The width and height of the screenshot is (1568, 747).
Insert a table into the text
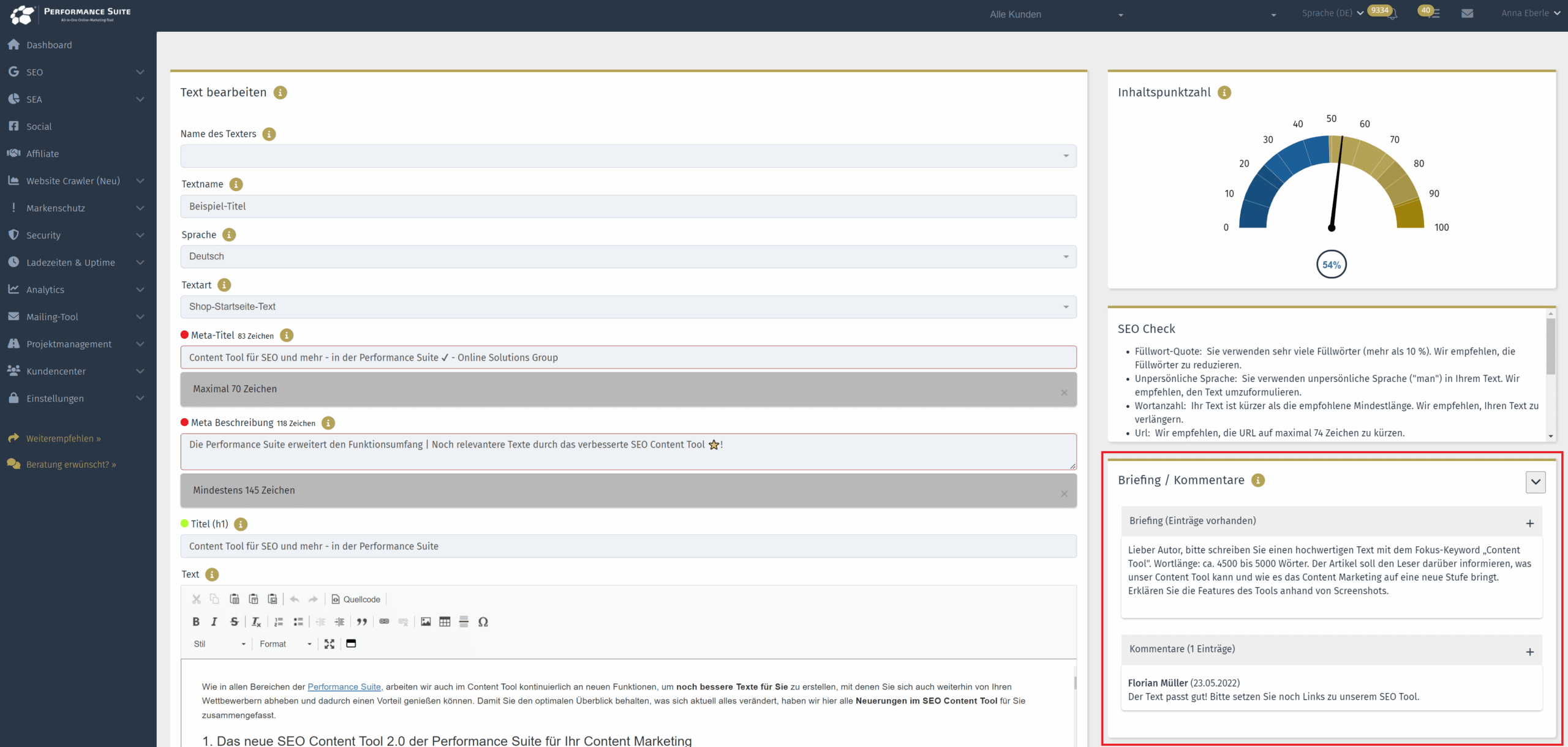445,621
